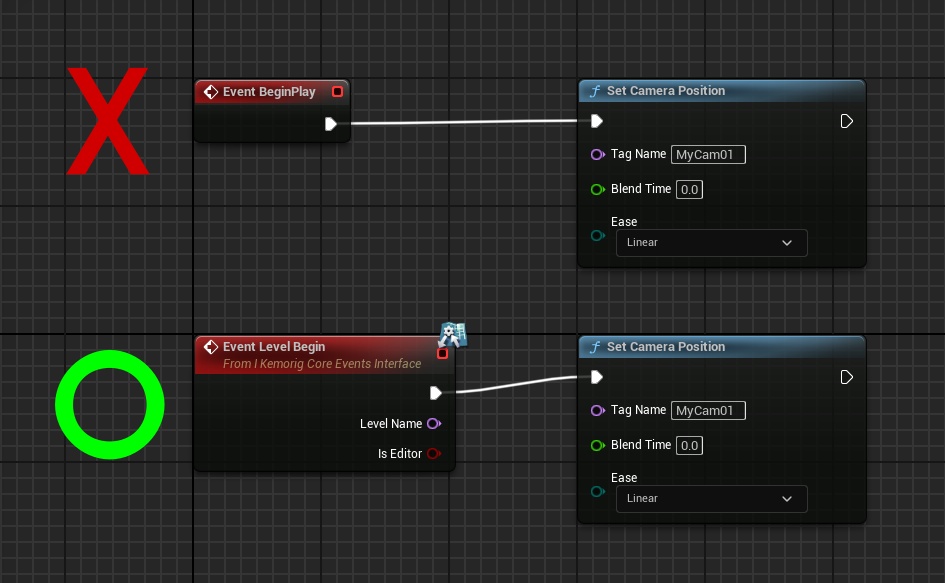The image size is (945, 583).
Task: Open Ease Linear dropdown in BeginPlay's camera node
Action: (711, 243)
